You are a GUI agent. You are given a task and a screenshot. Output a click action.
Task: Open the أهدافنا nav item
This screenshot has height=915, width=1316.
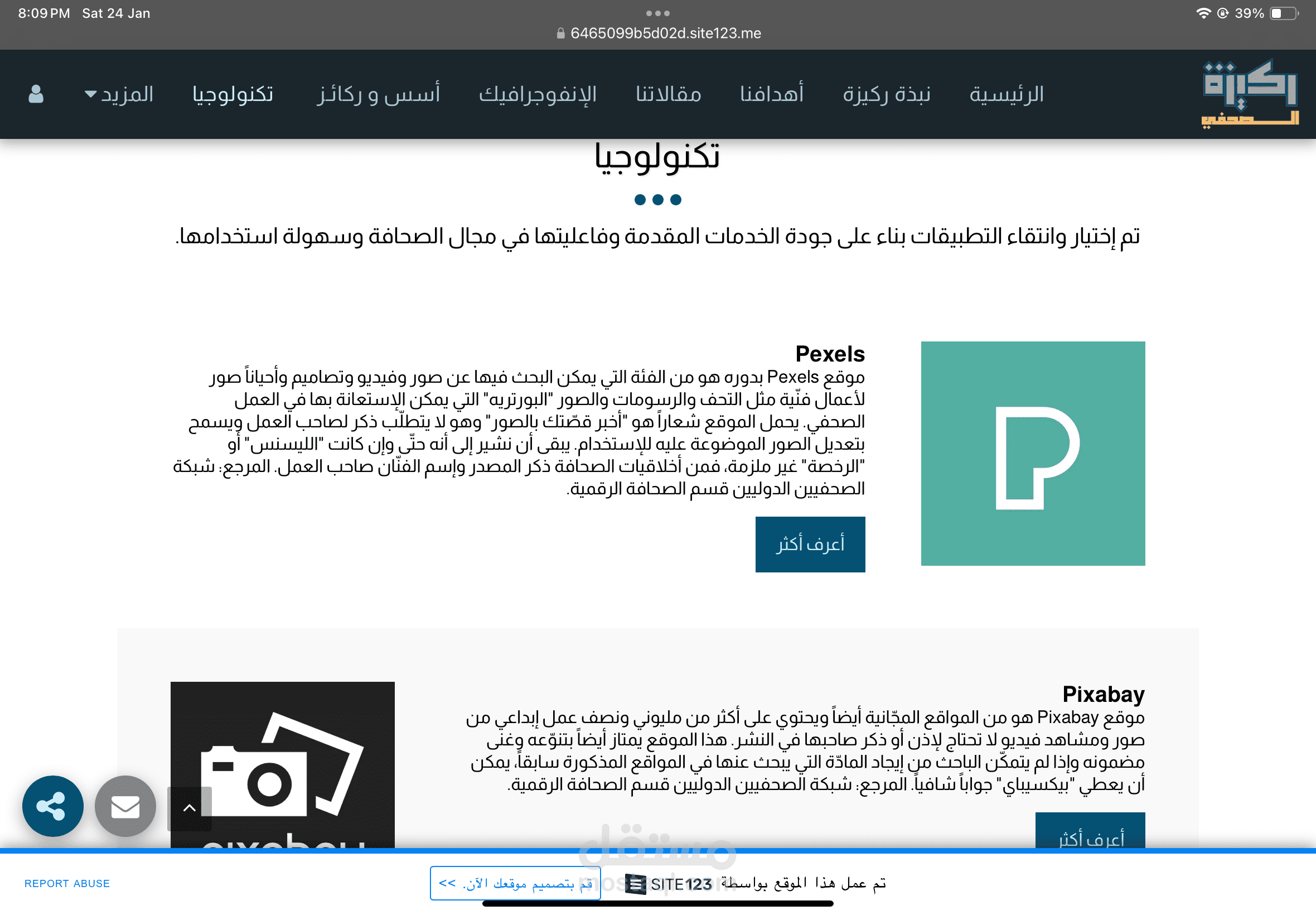coord(772,94)
